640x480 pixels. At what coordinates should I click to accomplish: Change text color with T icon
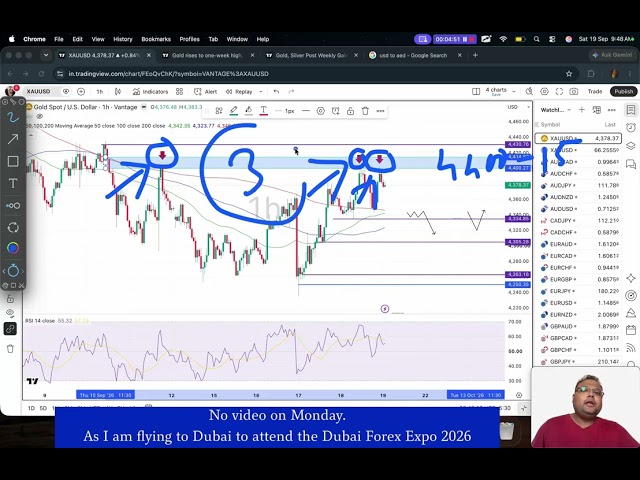264,111
